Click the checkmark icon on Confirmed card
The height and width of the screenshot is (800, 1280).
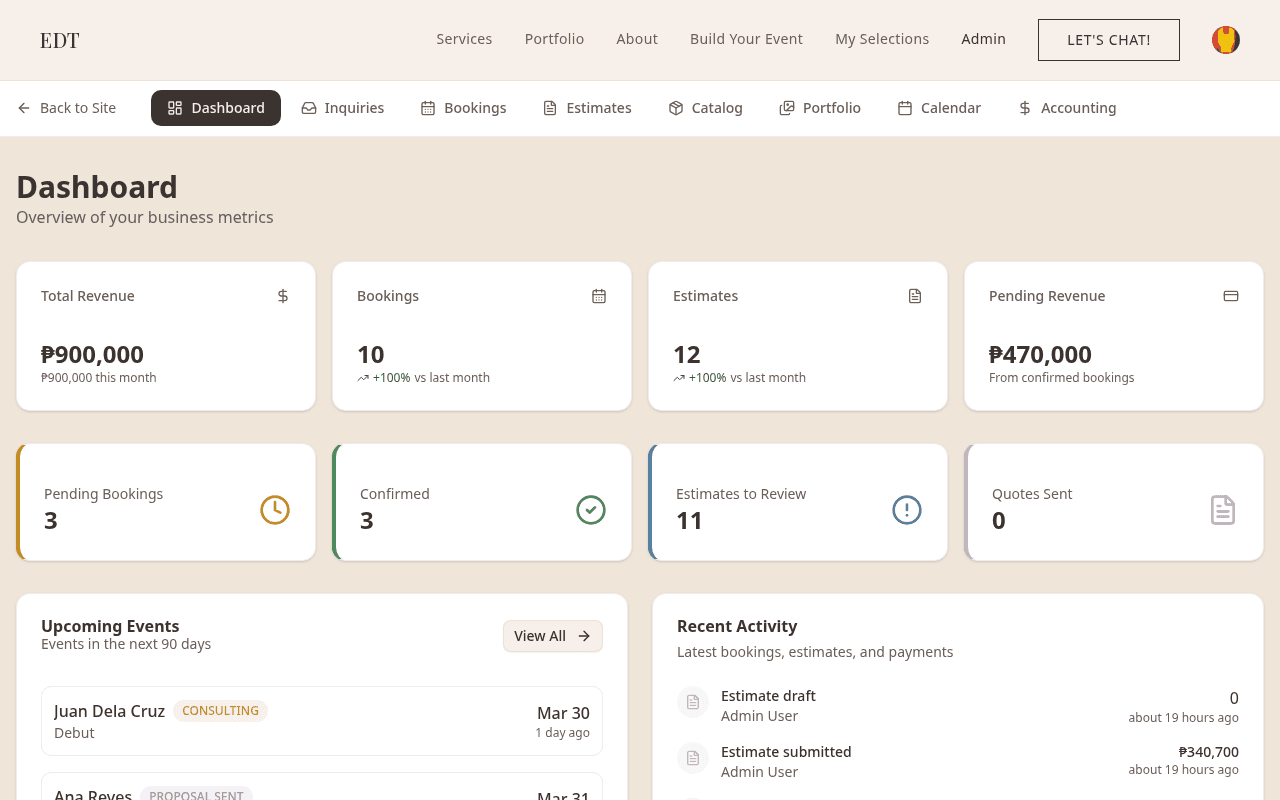[x=591, y=510]
